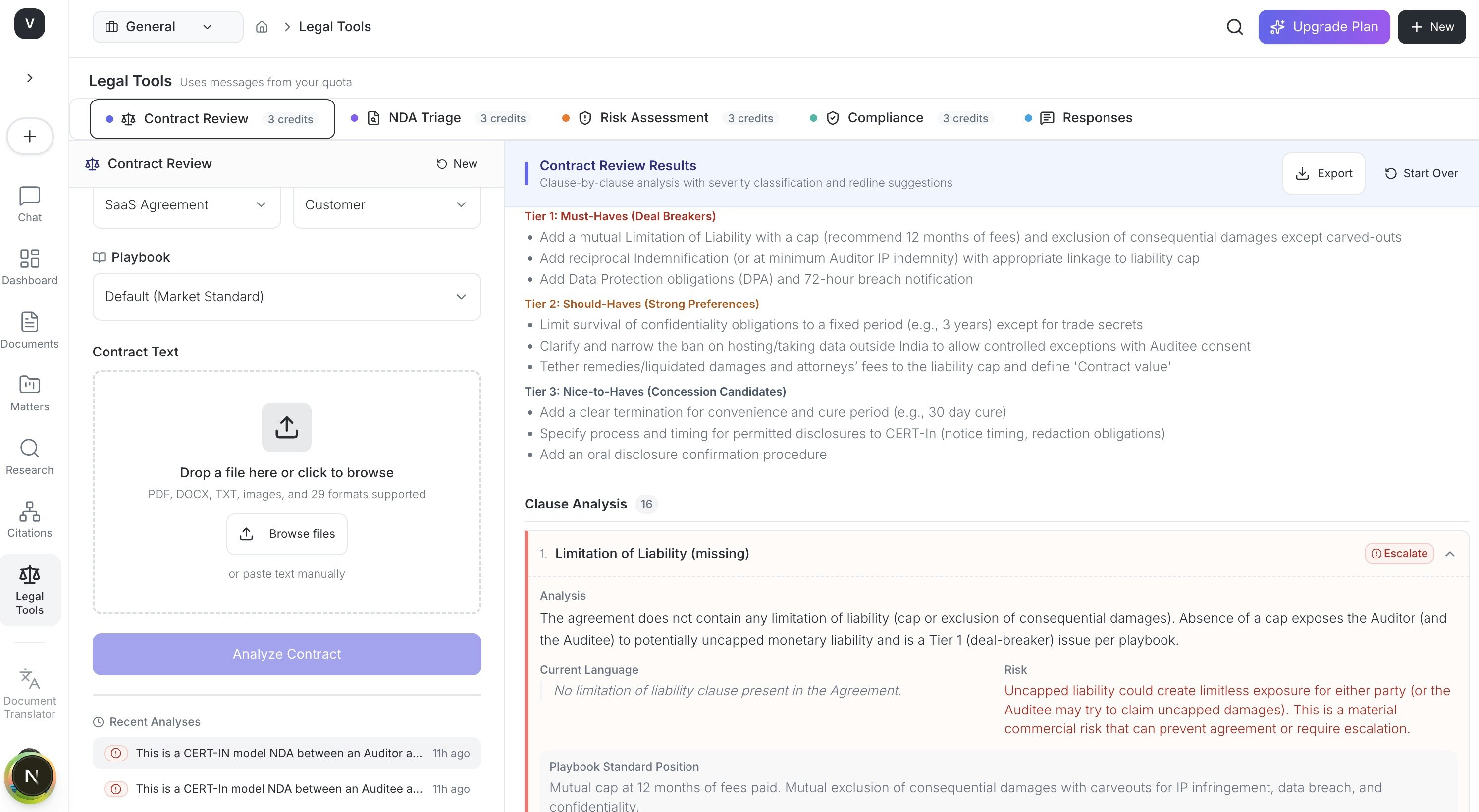Collapse the Limitation of Liability clause

1450,554
